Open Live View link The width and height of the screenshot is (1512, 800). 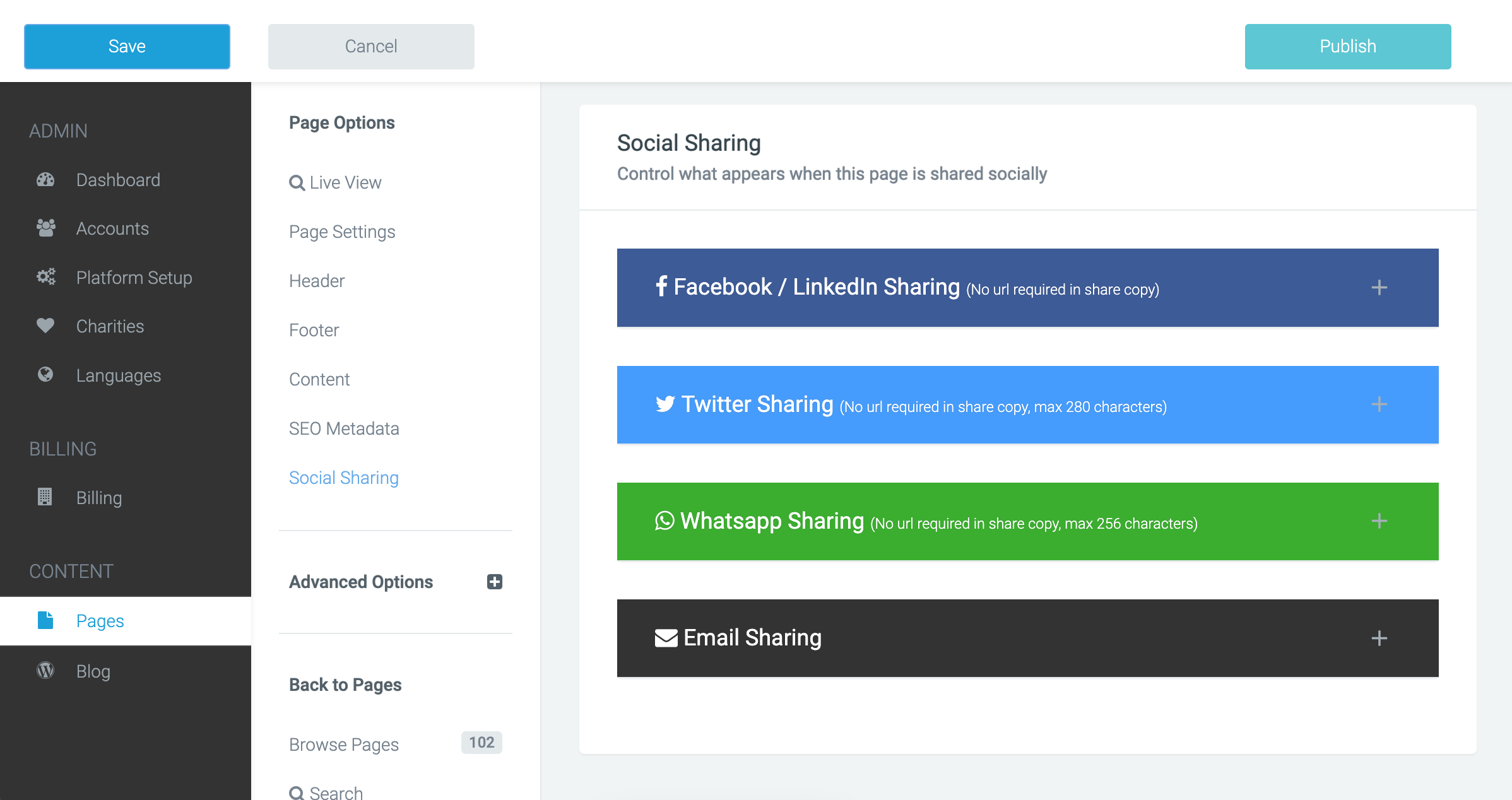pos(335,182)
